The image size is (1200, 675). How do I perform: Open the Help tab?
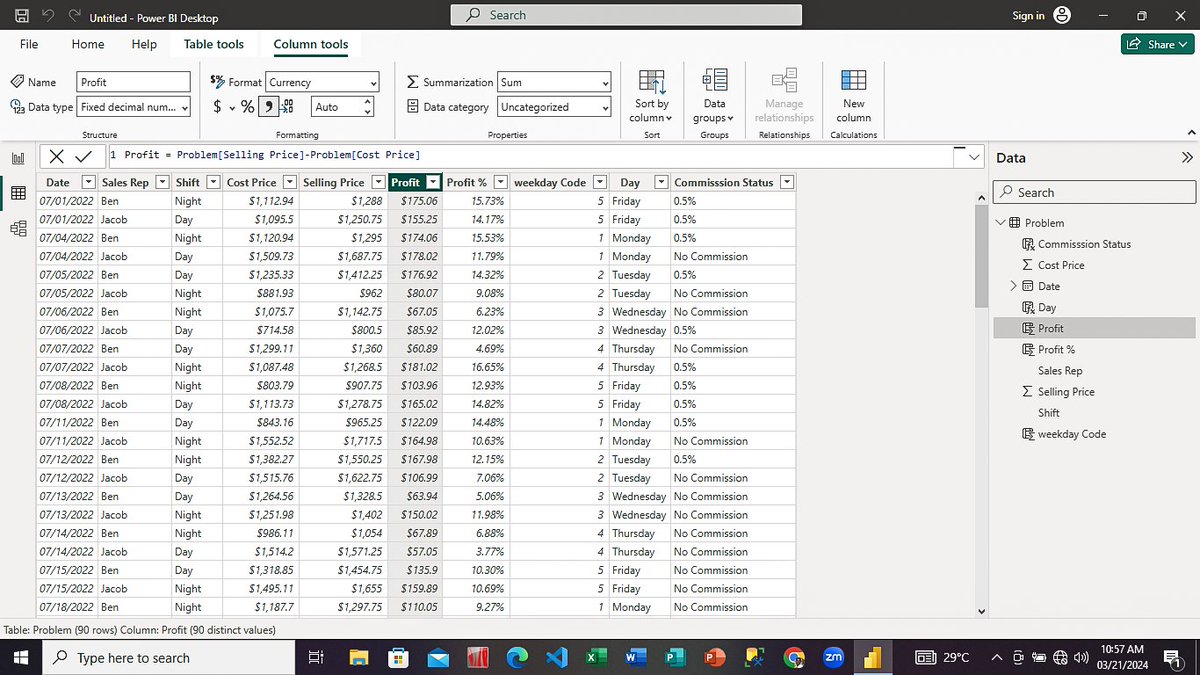tap(144, 44)
